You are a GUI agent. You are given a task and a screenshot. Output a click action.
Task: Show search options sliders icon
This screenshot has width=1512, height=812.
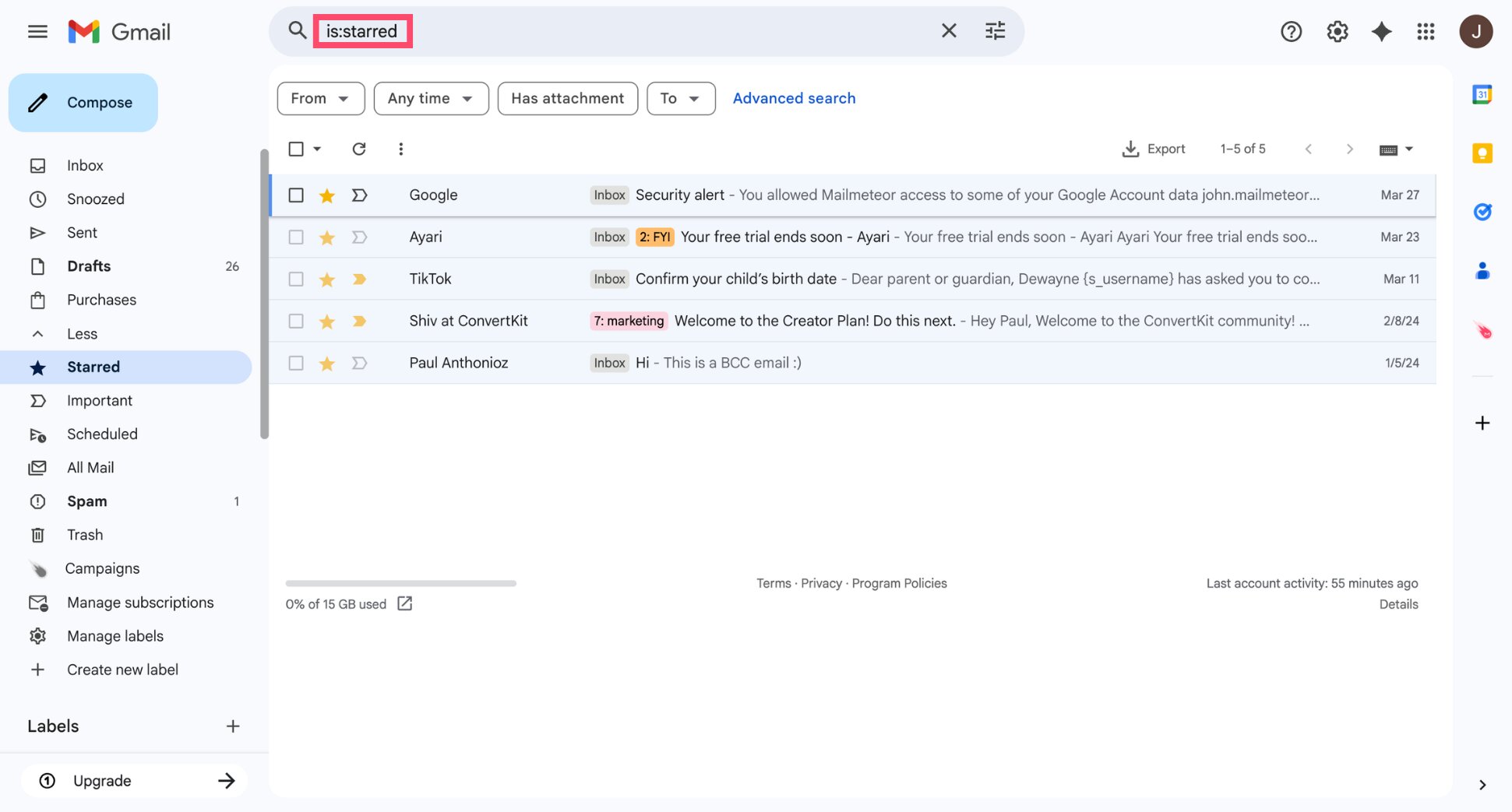pos(995,31)
